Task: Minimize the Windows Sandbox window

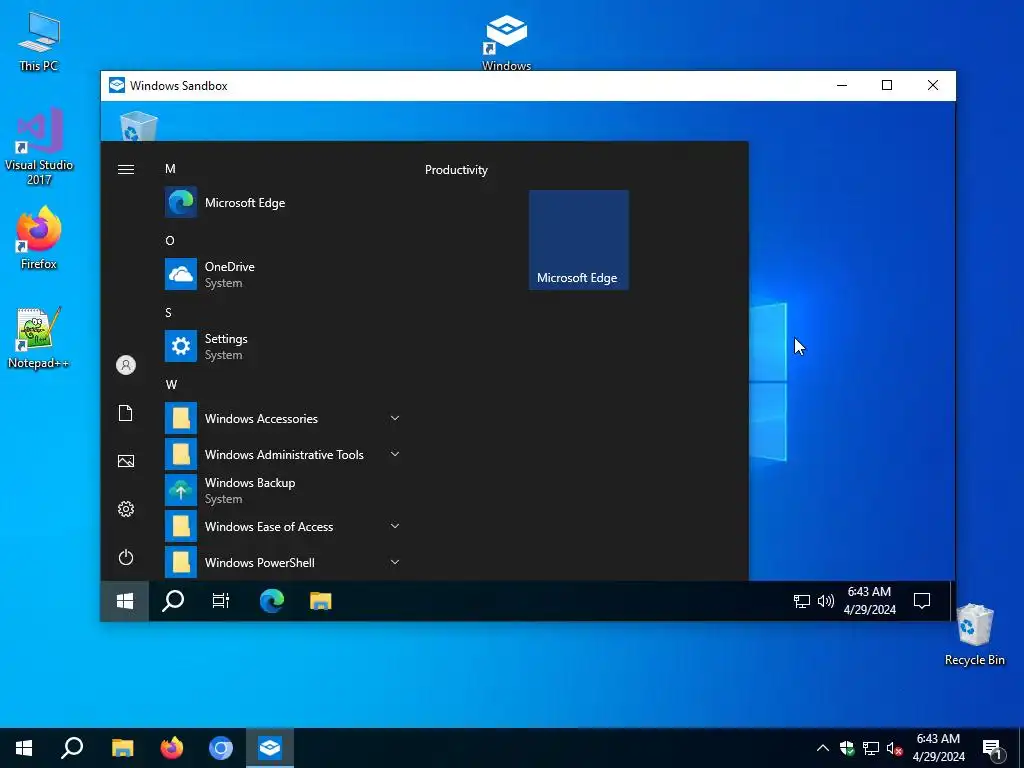Action: click(x=842, y=86)
